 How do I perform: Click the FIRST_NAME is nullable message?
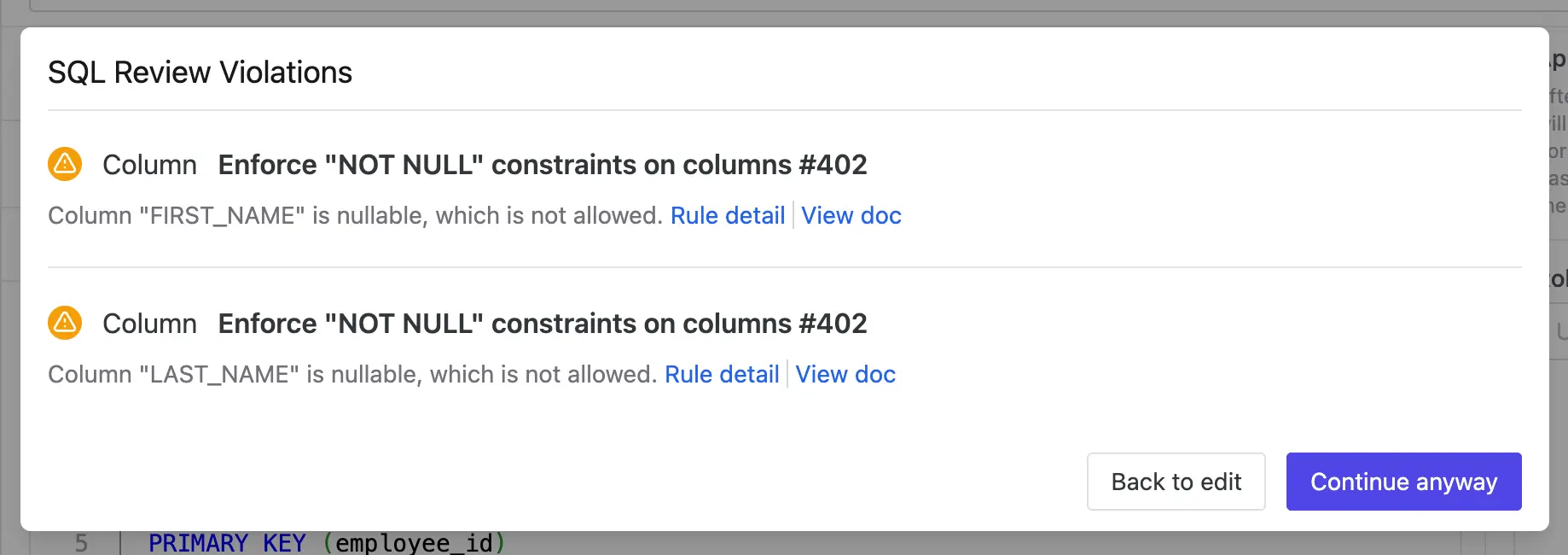355,215
